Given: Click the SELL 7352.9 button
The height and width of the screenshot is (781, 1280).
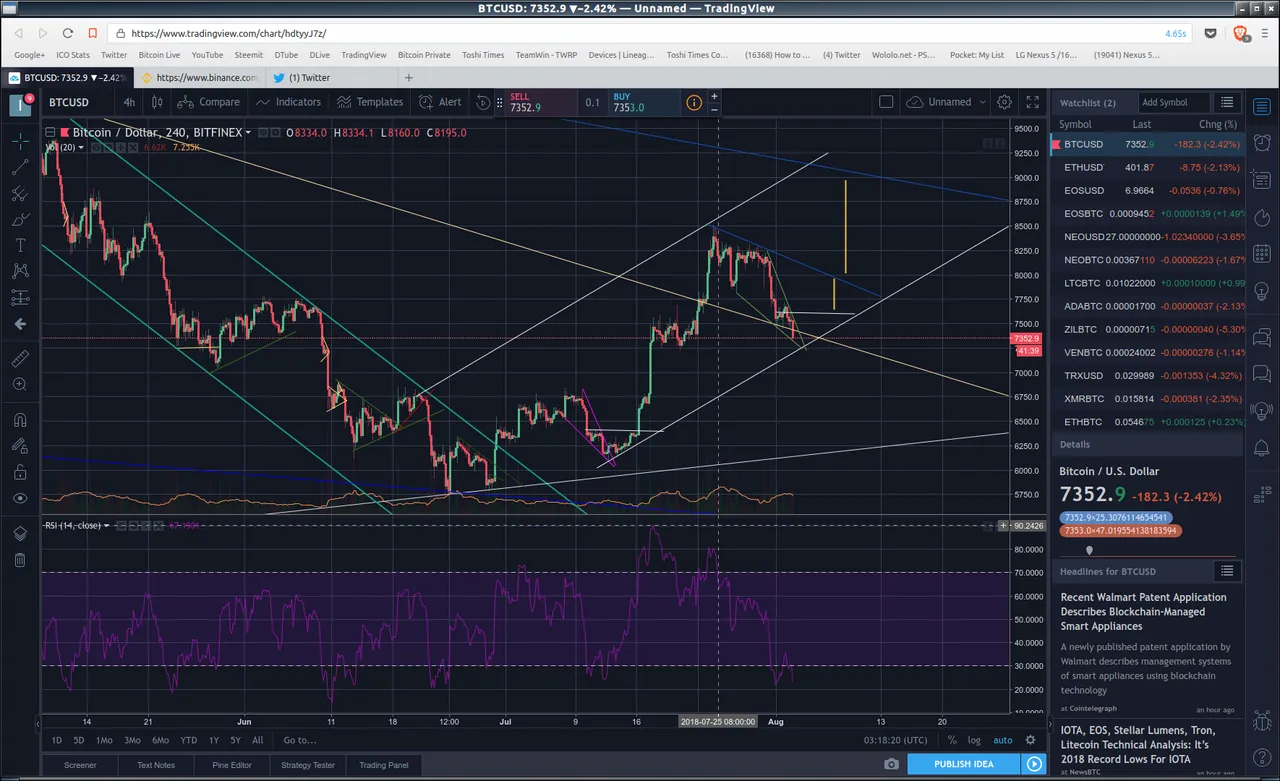Looking at the screenshot, I should coord(540,102).
